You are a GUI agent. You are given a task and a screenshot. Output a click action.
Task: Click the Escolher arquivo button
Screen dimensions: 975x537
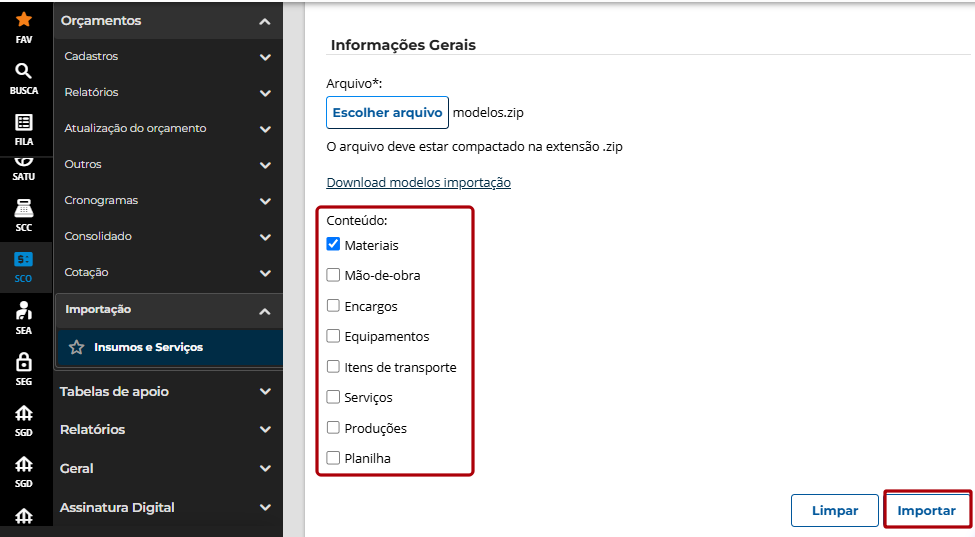(387, 112)
